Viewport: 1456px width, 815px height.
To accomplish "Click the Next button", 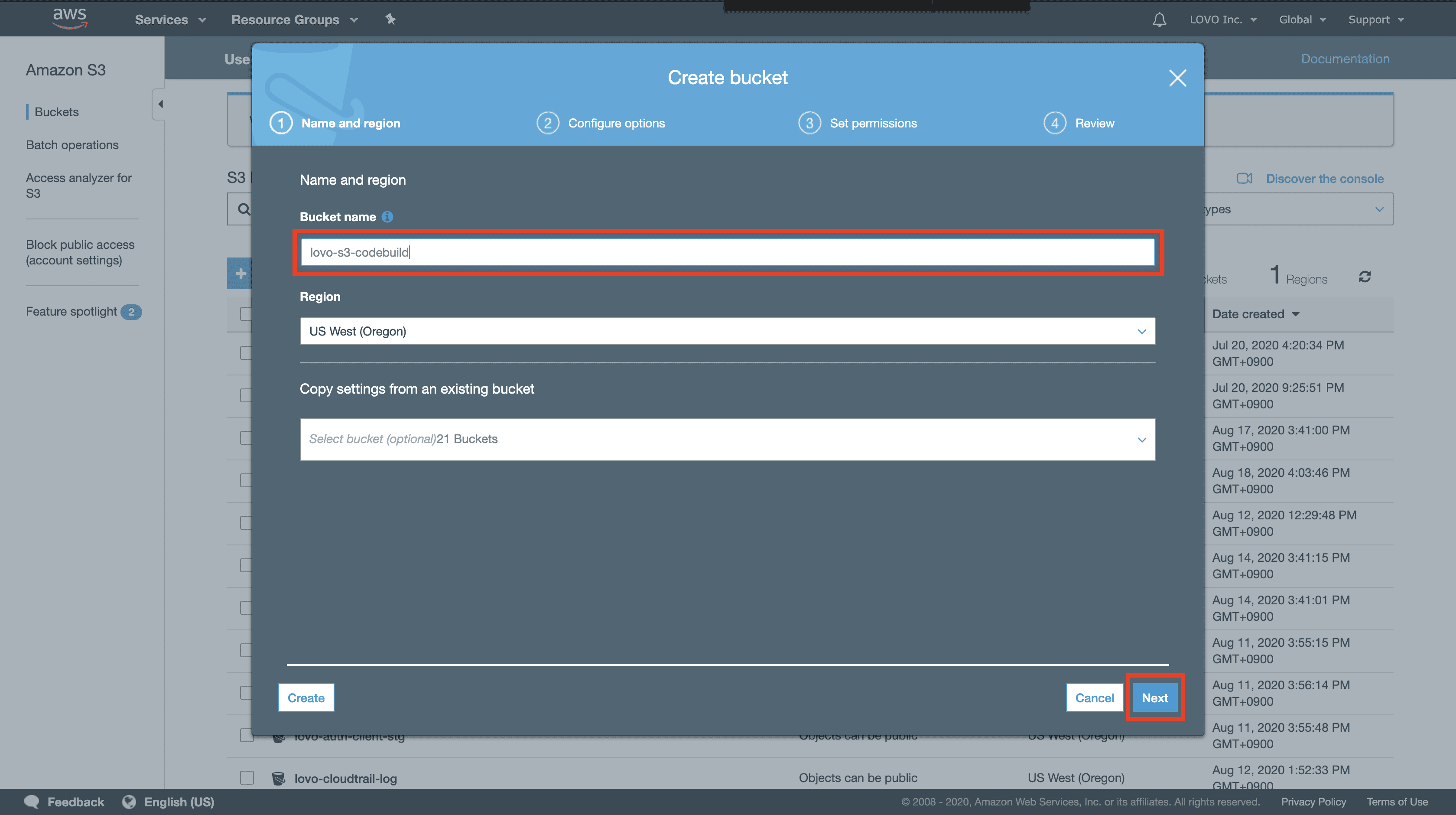I will 1155,698.
